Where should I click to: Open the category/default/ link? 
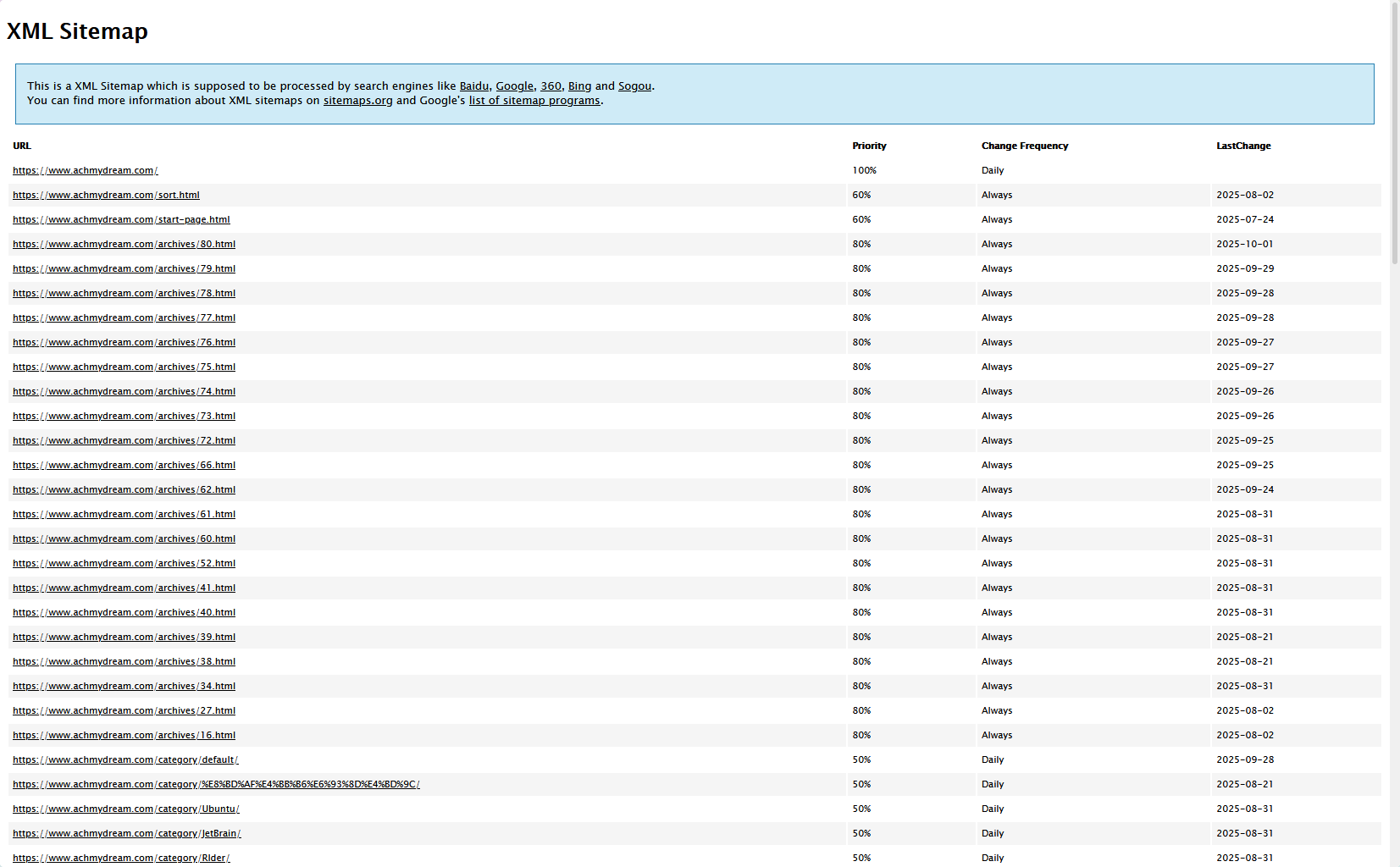tap(125, 760)
